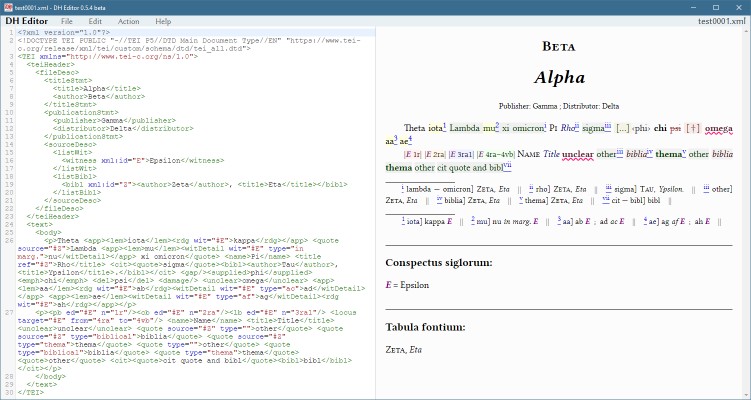Jump back via 'i' before lambda — omicron note
Screen dimensions: 751x400
[403, 187]
